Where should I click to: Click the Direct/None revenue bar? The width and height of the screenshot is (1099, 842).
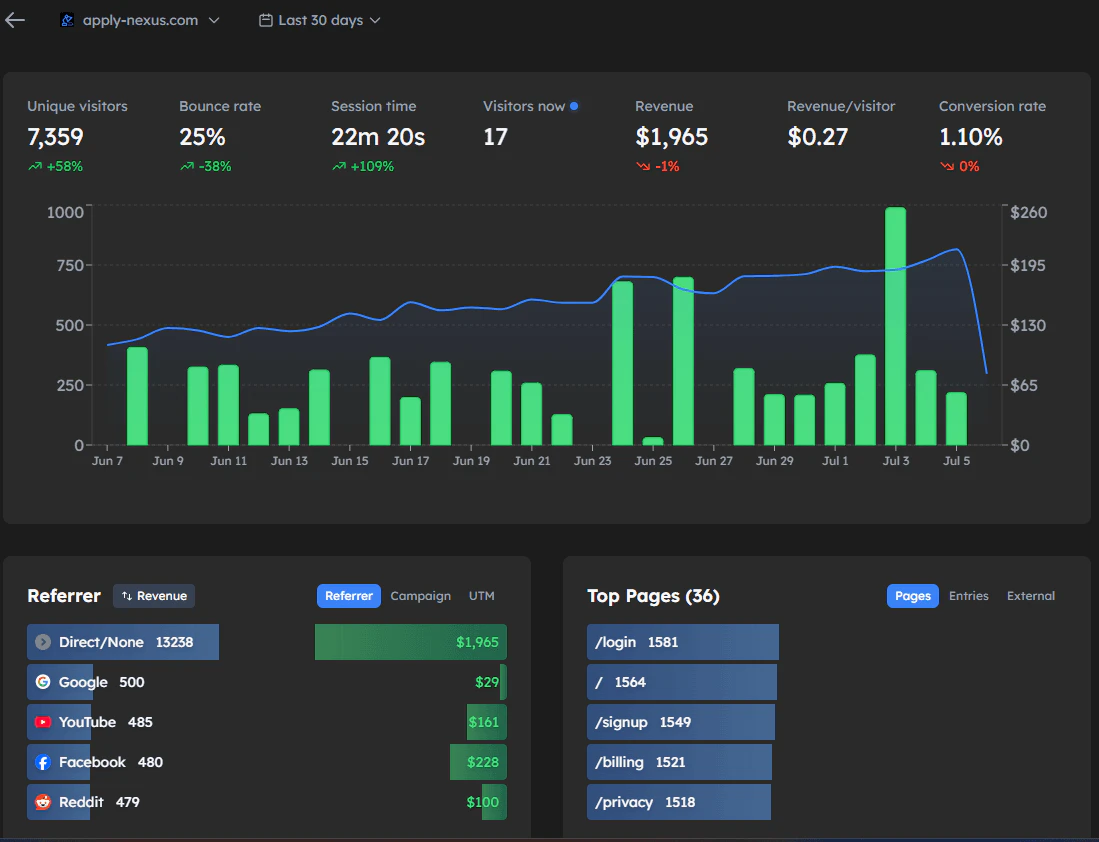coord(410,642)
